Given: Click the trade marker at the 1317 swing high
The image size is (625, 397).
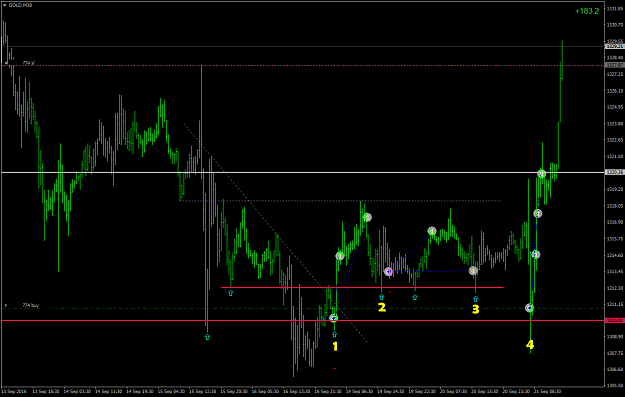Looking at the screenshot, I should click(367, 217).
